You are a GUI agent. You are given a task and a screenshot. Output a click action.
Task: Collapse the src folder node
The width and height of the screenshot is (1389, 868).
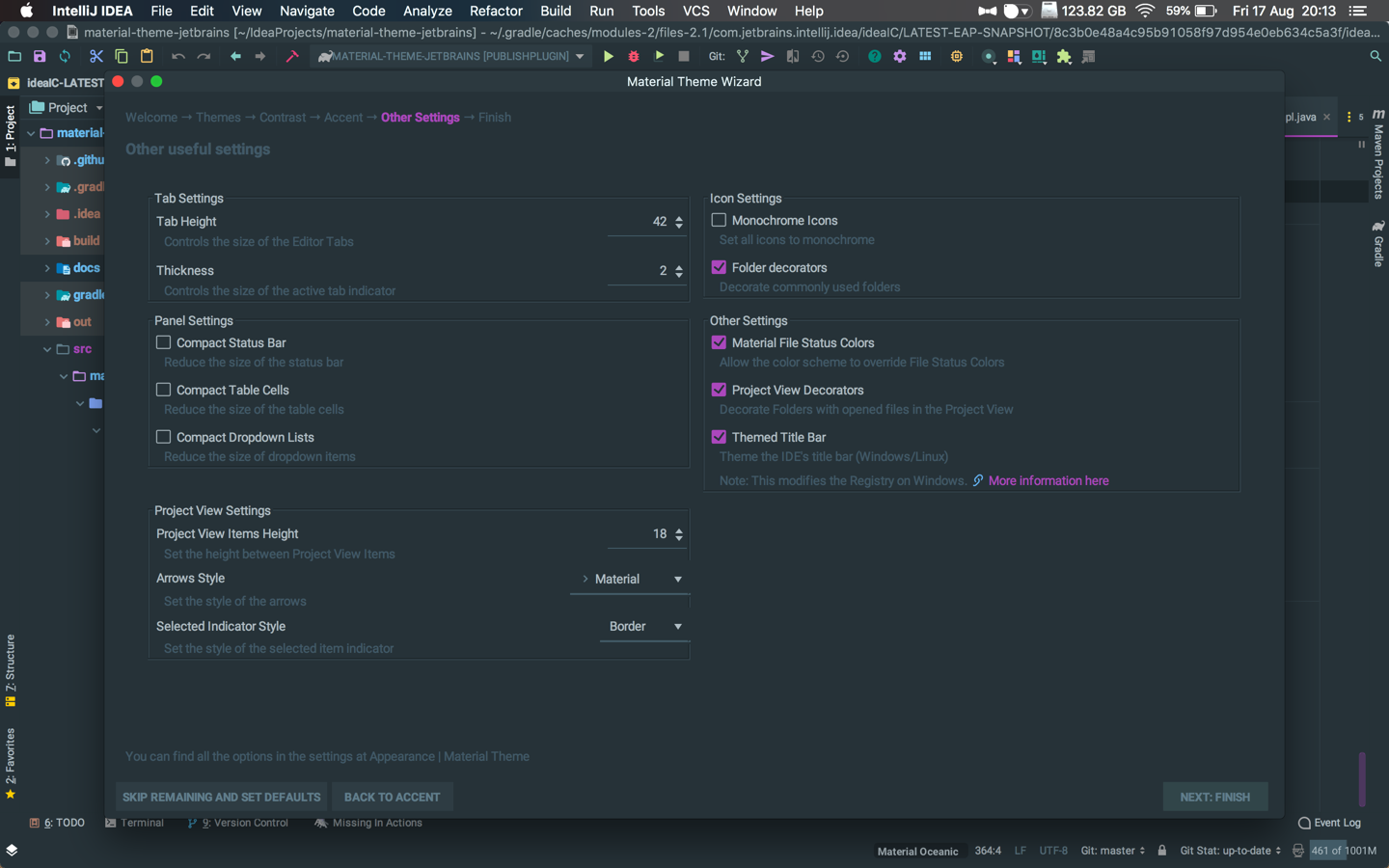point(47,349)
